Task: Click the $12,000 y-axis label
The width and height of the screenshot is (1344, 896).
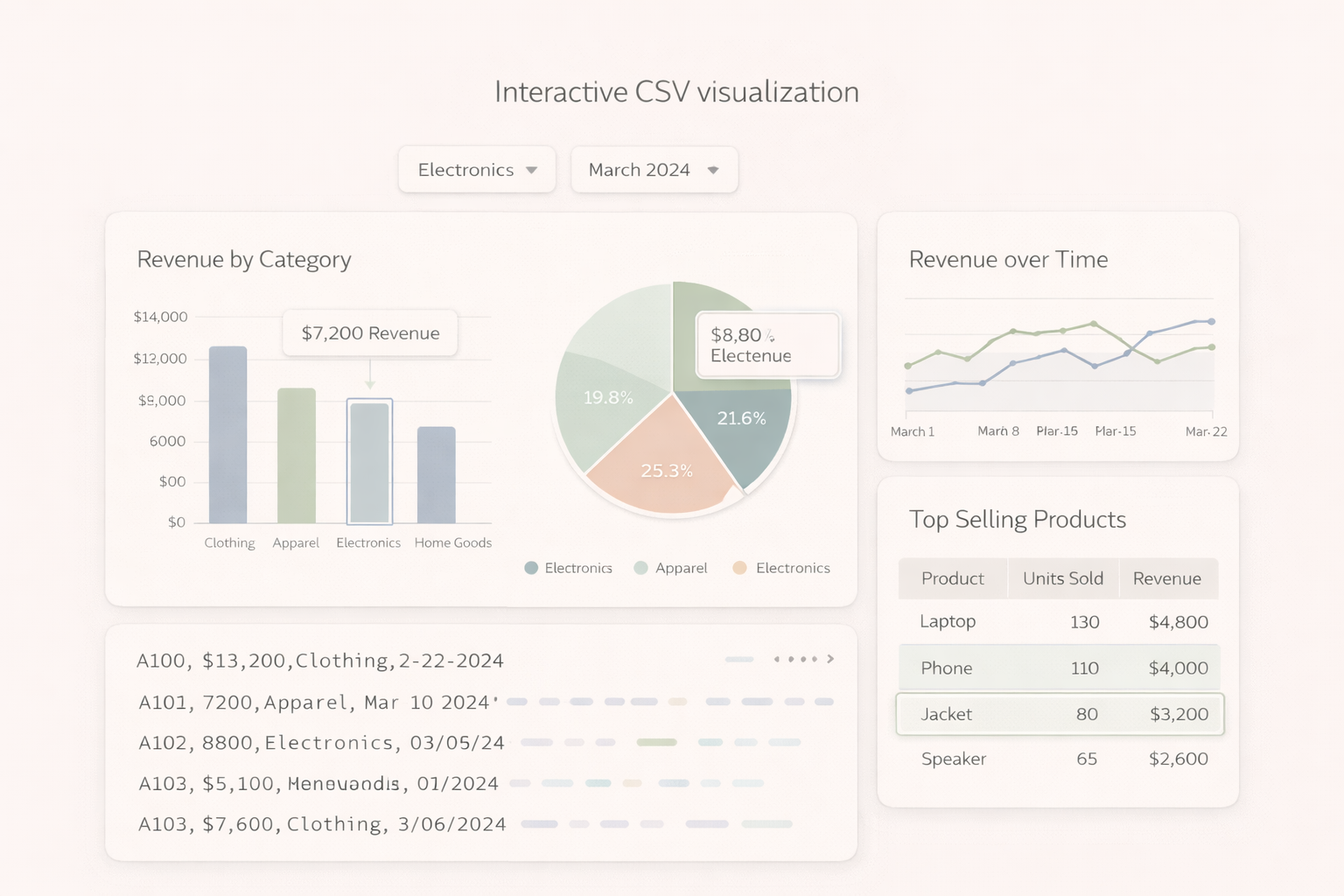Action: tap(160, 359)
